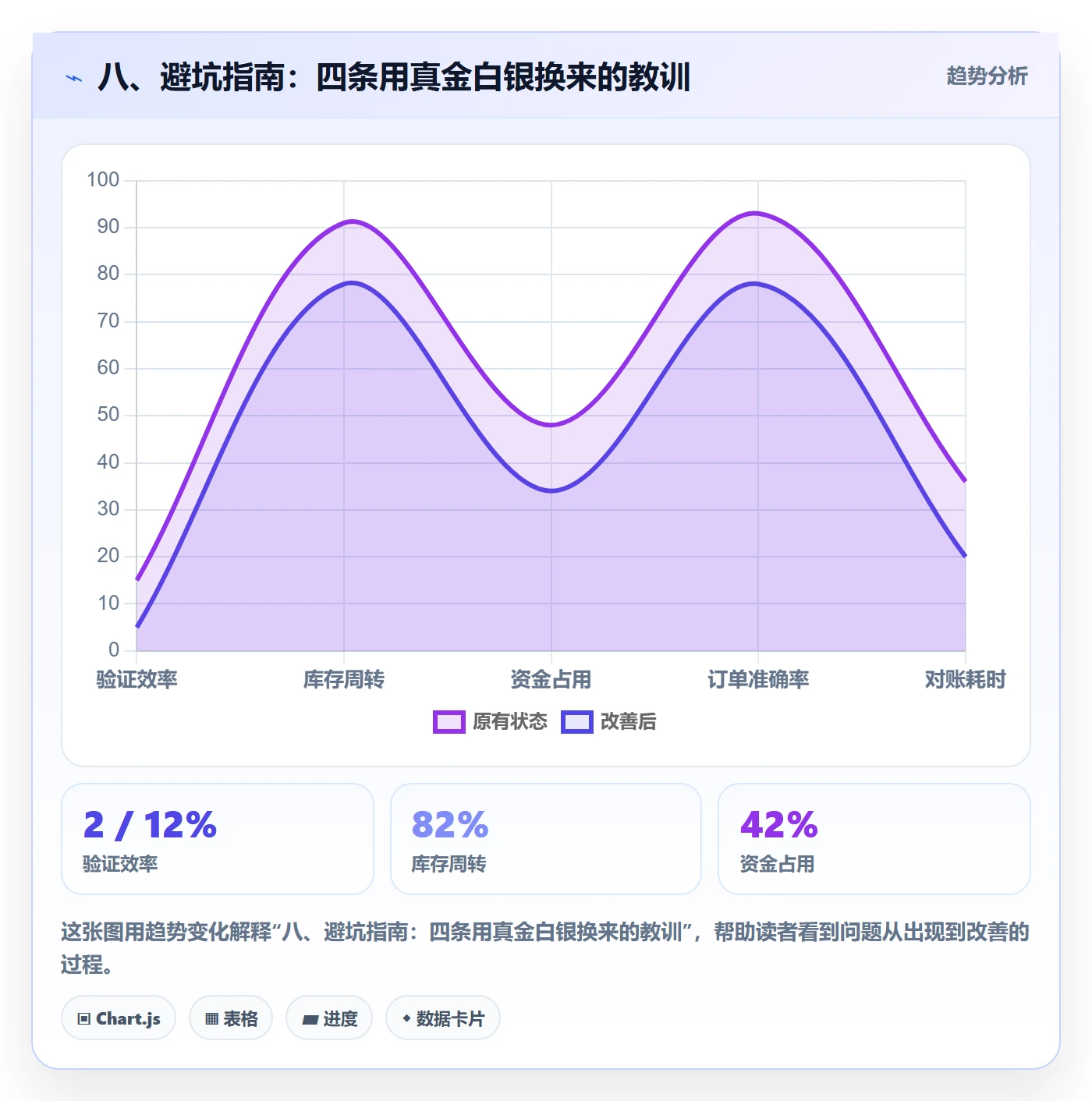Open the 82% 库存周转 card

[546, 839]
